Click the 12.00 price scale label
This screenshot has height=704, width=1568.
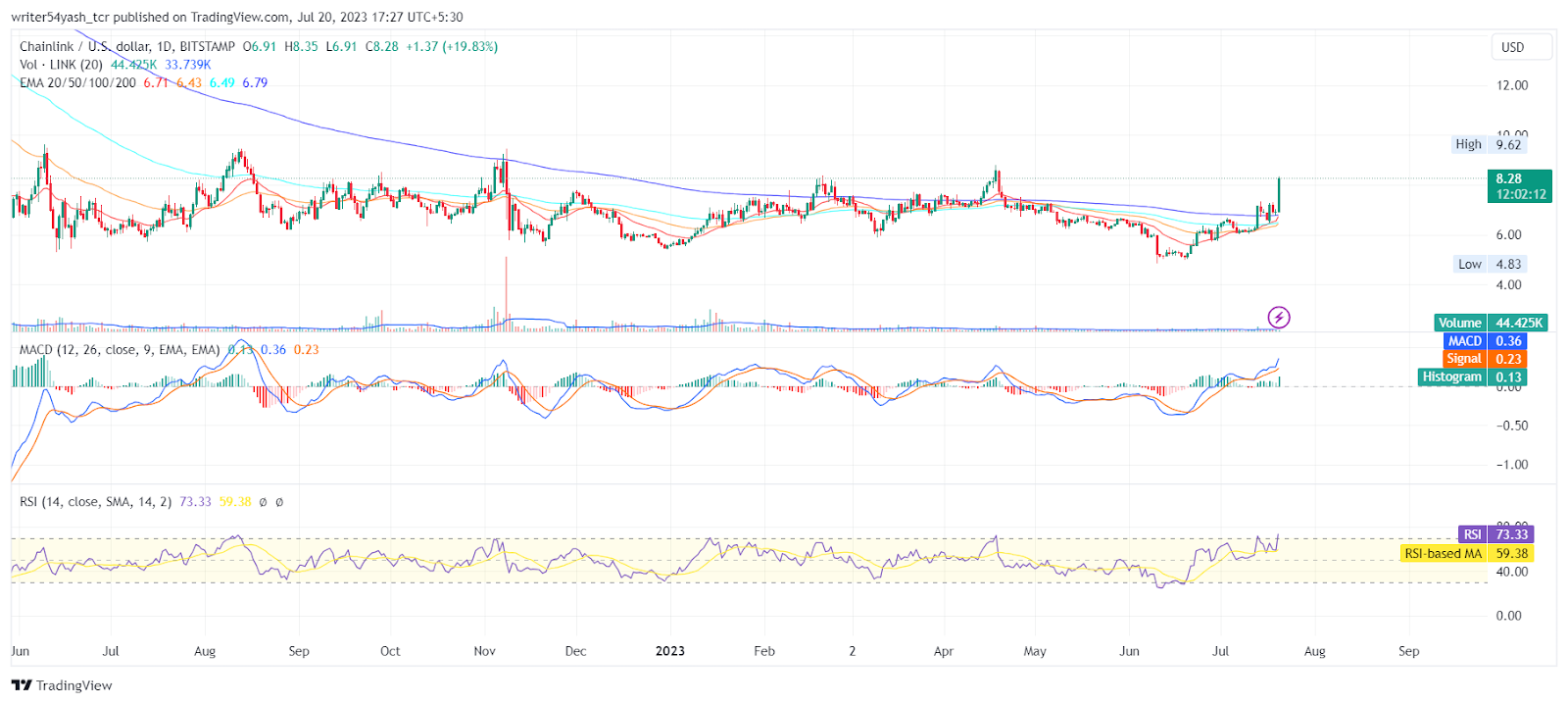[x=1512, y=85]
